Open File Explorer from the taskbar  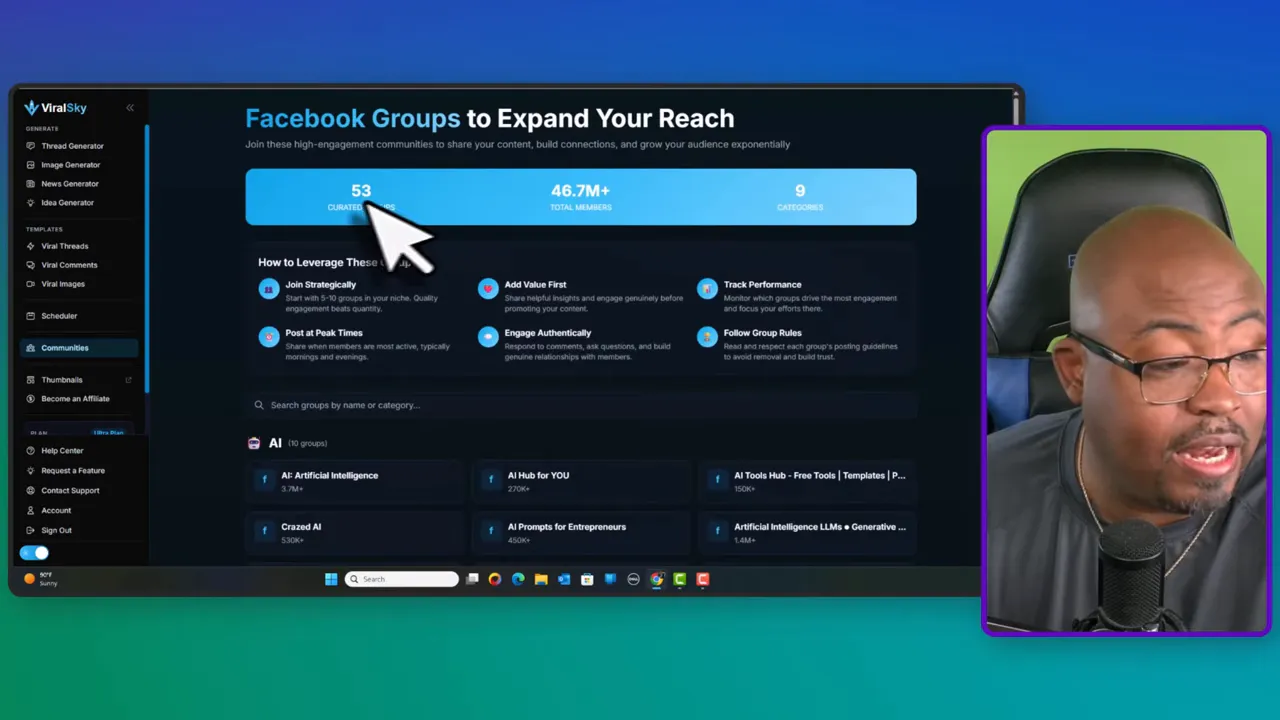tap(541, 579)
